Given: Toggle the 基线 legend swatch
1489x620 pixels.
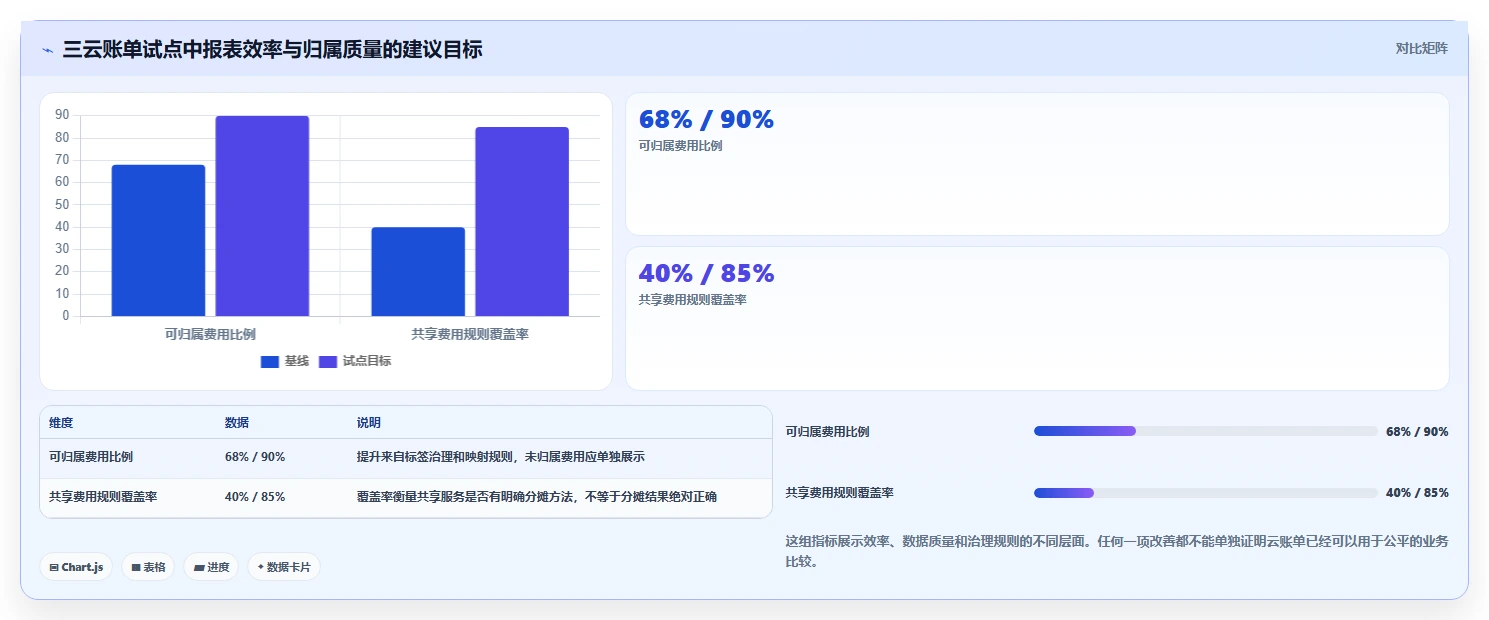Looking at the screenshot, I should click(270, 362).
